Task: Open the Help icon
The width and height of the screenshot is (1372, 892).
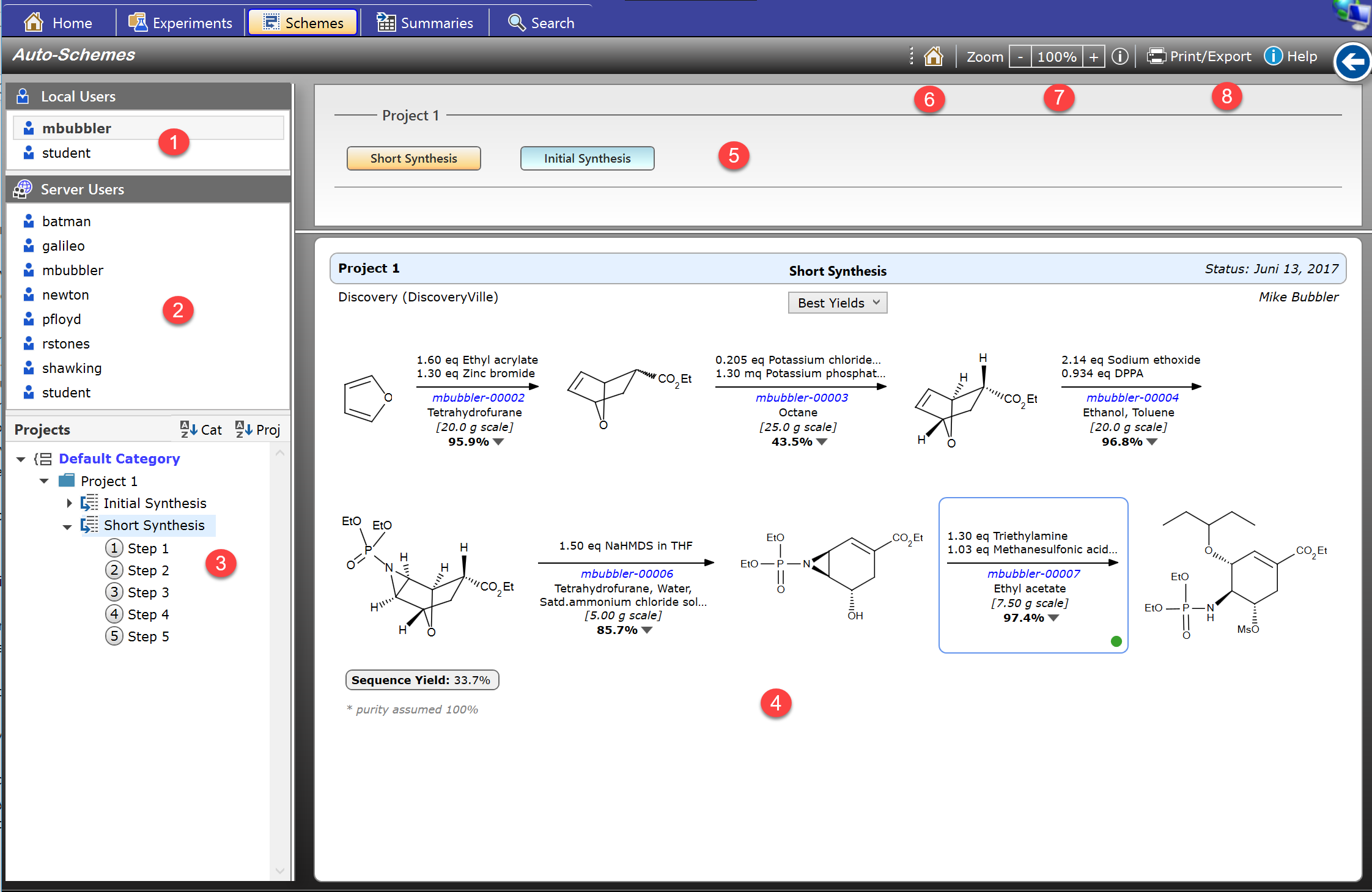Action: pyautogui.click(x=1273, y=56)
